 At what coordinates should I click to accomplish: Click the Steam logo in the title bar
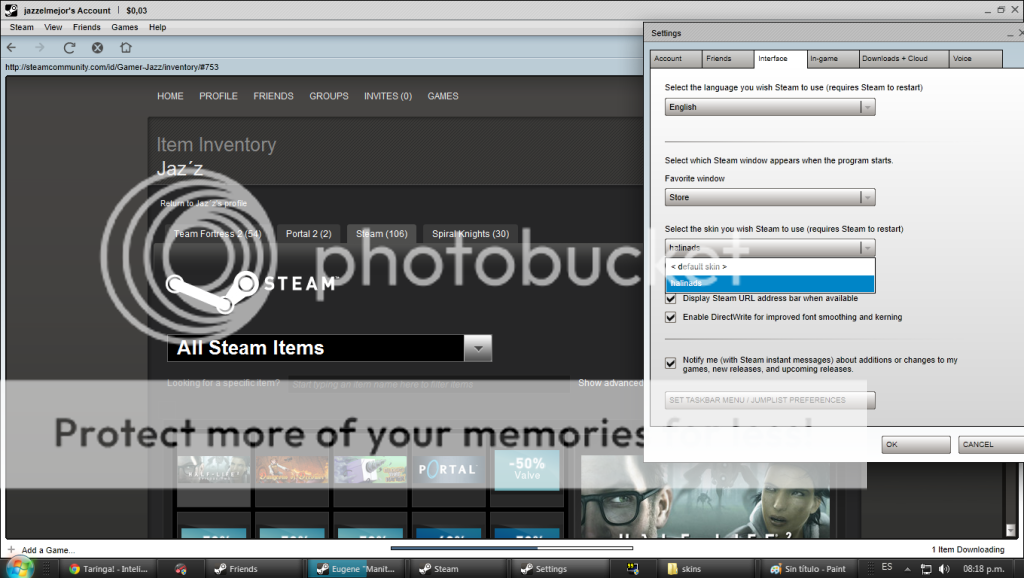tap(11, 10)
